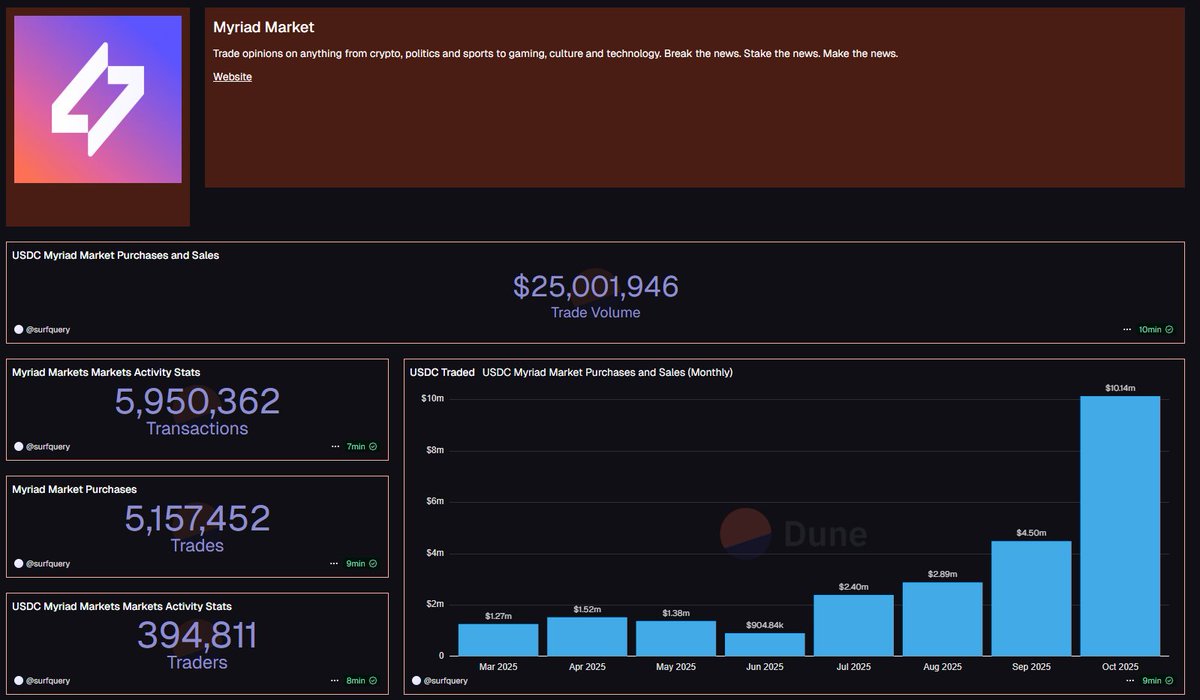The height and width of the screenshot is (700, 1200).
Task: Select the Sep 2025 bar
Action: (1031, 598)
